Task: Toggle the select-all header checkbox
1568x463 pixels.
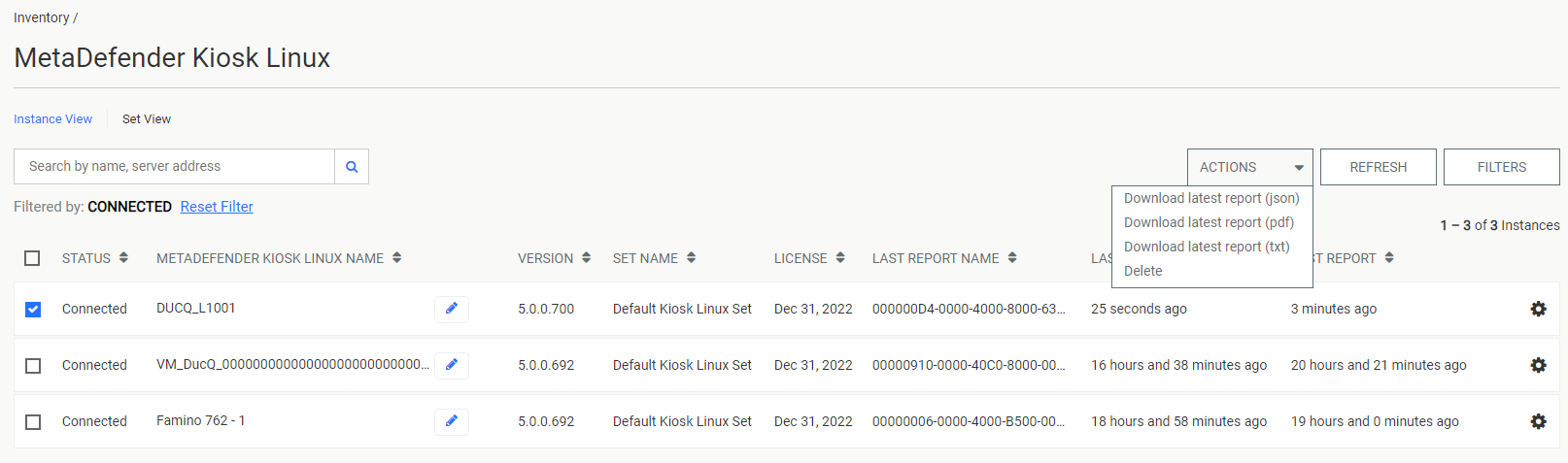Action: [32, 258]
